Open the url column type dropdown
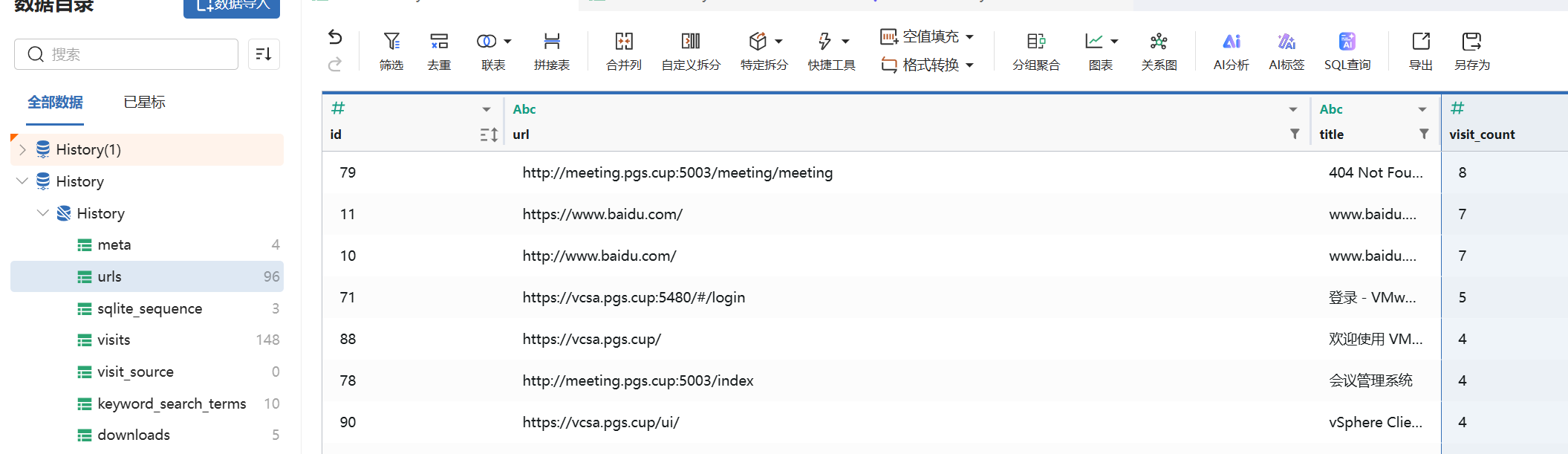This screenshot has height=454, width=1568. tap(1293, 109)
